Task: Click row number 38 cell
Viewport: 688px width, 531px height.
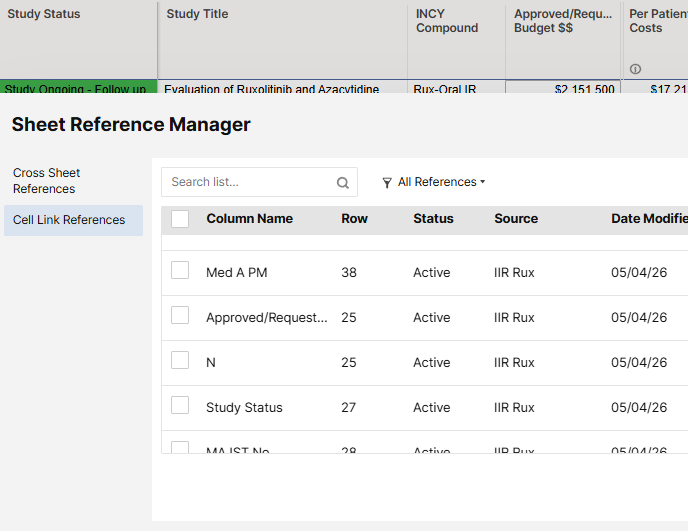Action: (x=349, y=273)
